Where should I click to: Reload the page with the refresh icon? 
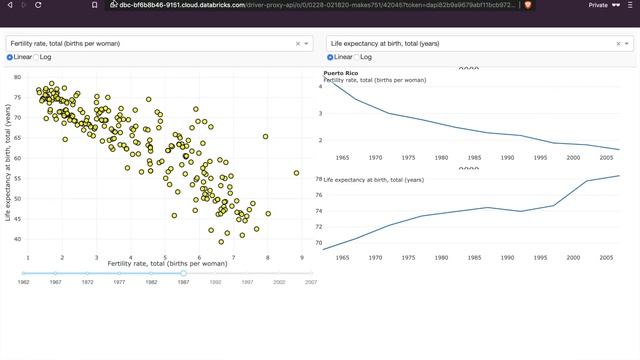[38, 5]
